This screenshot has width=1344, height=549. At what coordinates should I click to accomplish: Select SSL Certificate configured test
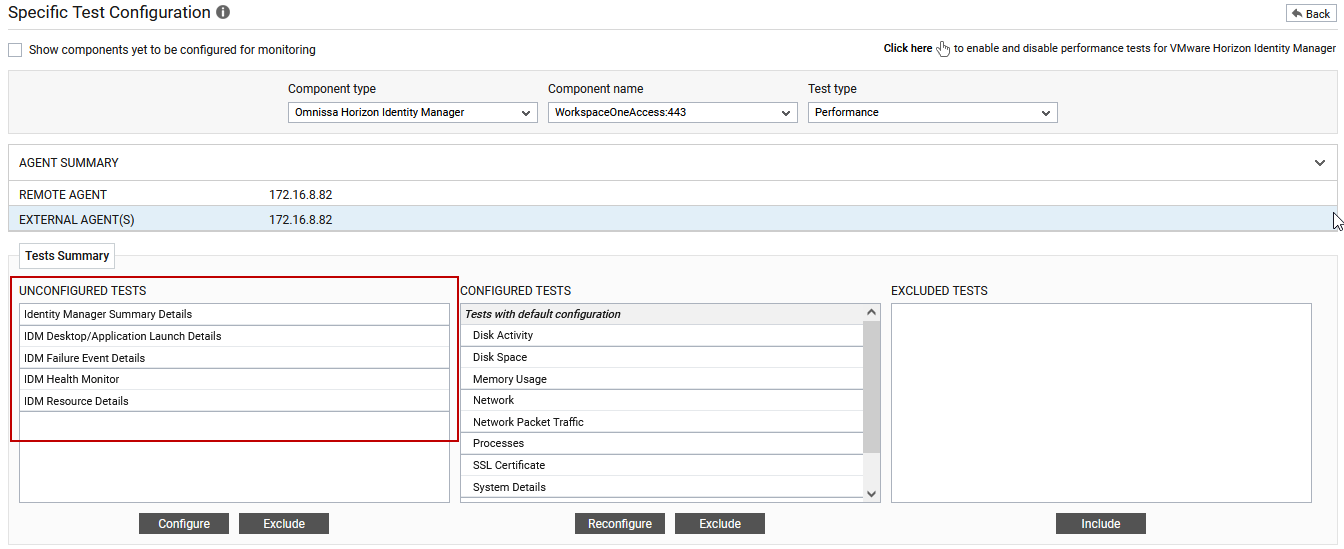tap(662, 465)
